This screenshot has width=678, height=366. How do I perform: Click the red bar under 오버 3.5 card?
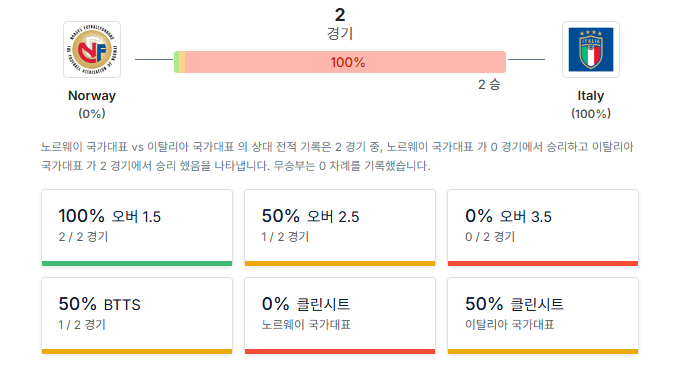[543, 263]
